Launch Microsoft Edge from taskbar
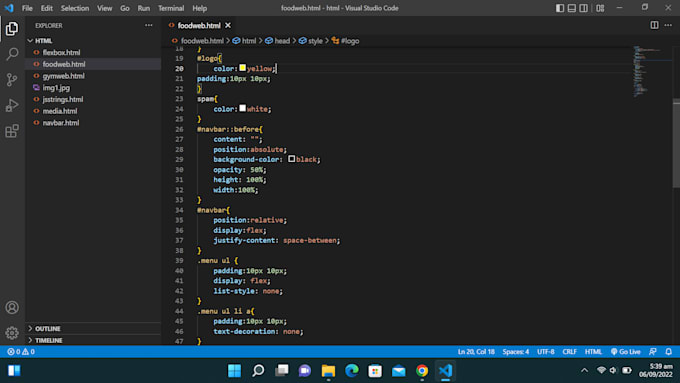Screen dimensions: 680x383 (352, 370)
